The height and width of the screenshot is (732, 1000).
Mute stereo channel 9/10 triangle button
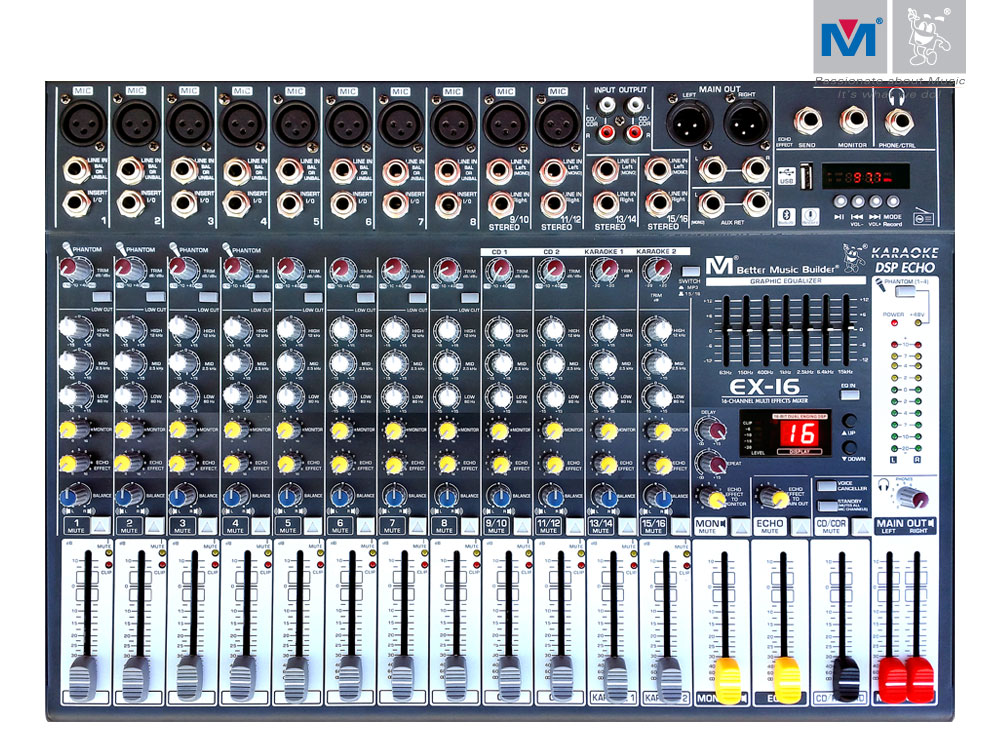tap(523, 526)
